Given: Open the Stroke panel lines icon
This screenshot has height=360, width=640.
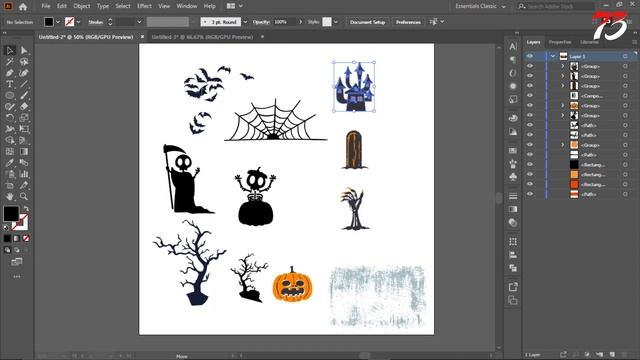Looking at the screenshot, I should click(513, 196).
